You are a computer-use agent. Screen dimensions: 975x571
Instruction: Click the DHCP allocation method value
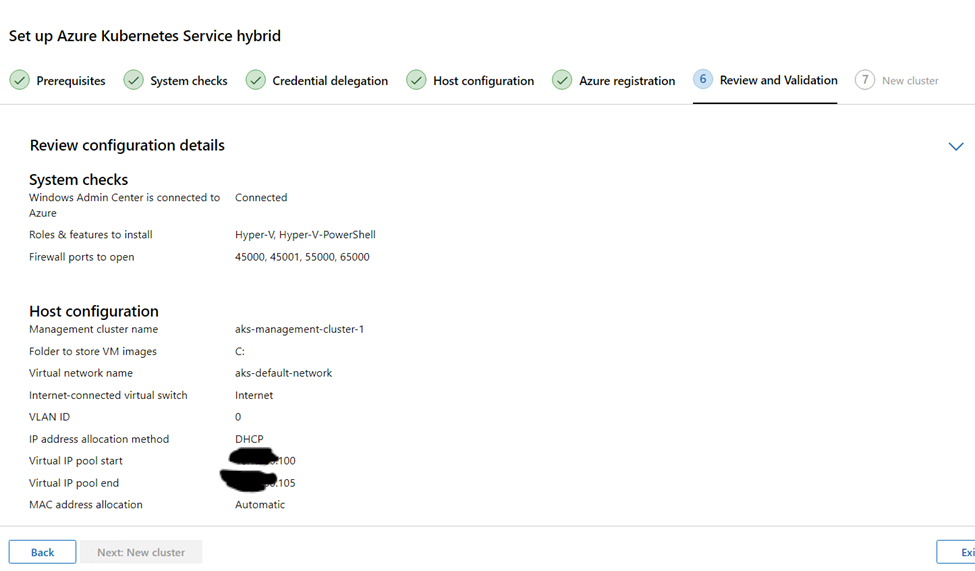(x=249, y=439)
